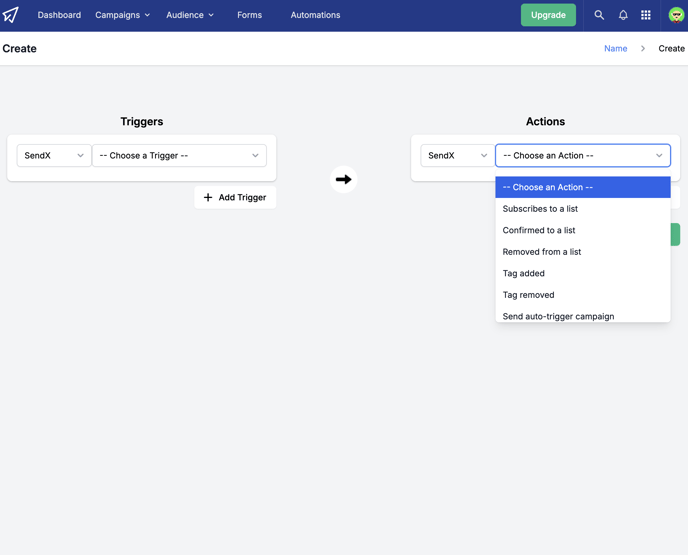Open the apps grid icon
Screen dimensions: 688x555
click(645, 15)
